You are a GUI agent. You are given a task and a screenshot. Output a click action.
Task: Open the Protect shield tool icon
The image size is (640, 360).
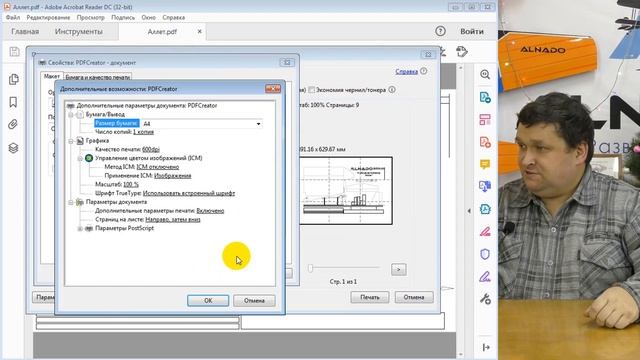click(x=485, y=254)
